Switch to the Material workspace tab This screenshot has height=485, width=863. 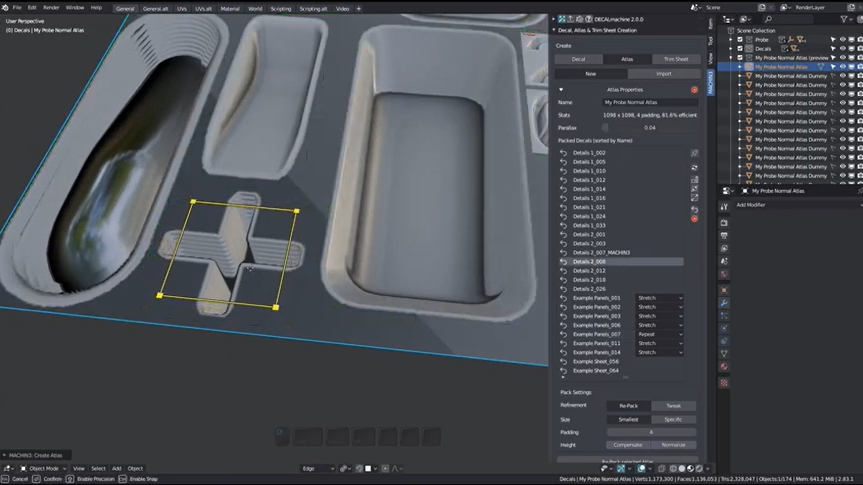[x=230, y=9]
